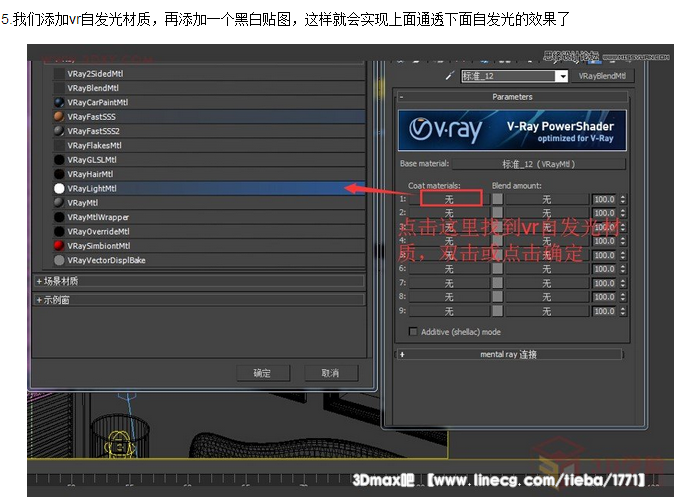Image resolution: width=674 pixels, height=497 pixels.
Task: Click the VRayGLSLMtl black sphere icon
Action: click(59, 160)
